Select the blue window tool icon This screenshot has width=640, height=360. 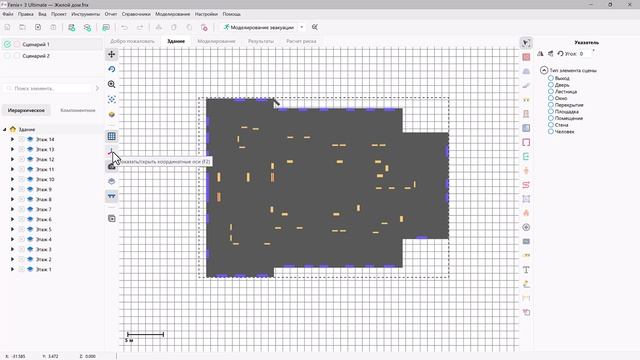[x=526, y=128]
